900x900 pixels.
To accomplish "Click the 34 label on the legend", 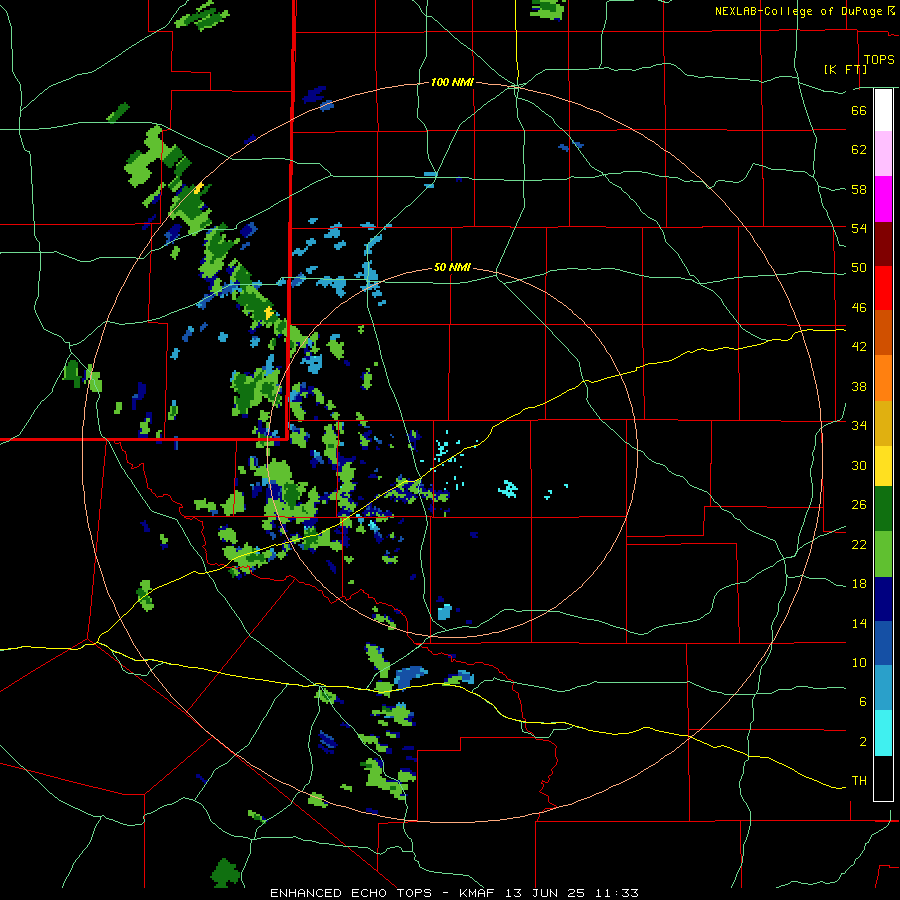I will [x=859, y=426].
